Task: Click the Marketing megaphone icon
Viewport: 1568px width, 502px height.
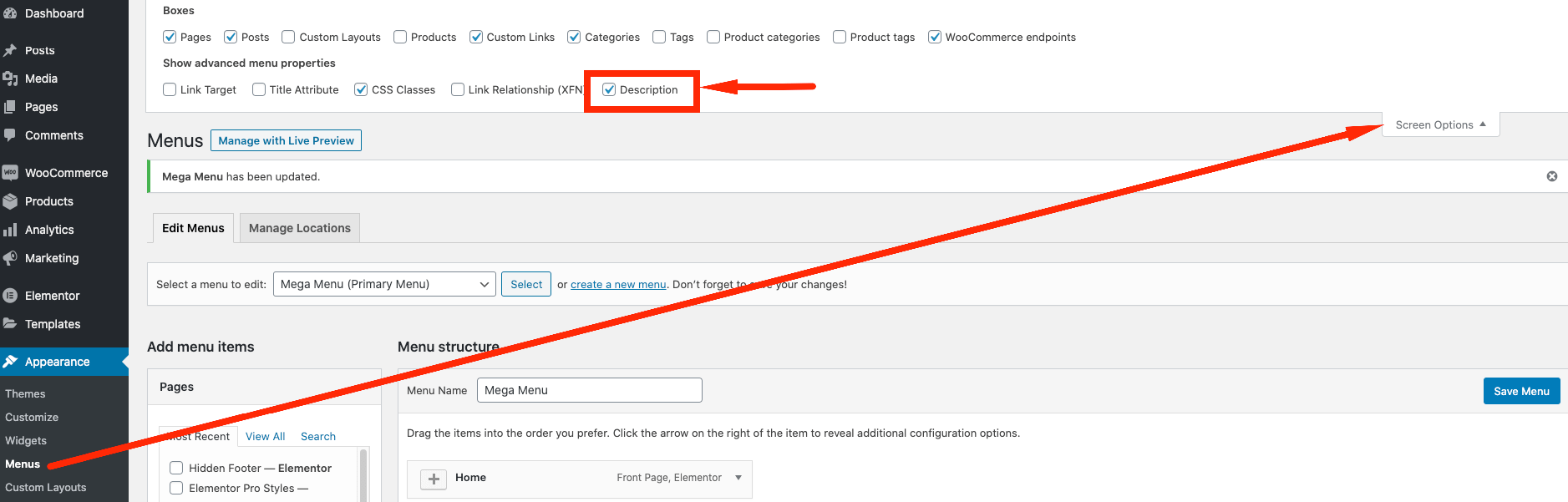Action: point(10,258)
